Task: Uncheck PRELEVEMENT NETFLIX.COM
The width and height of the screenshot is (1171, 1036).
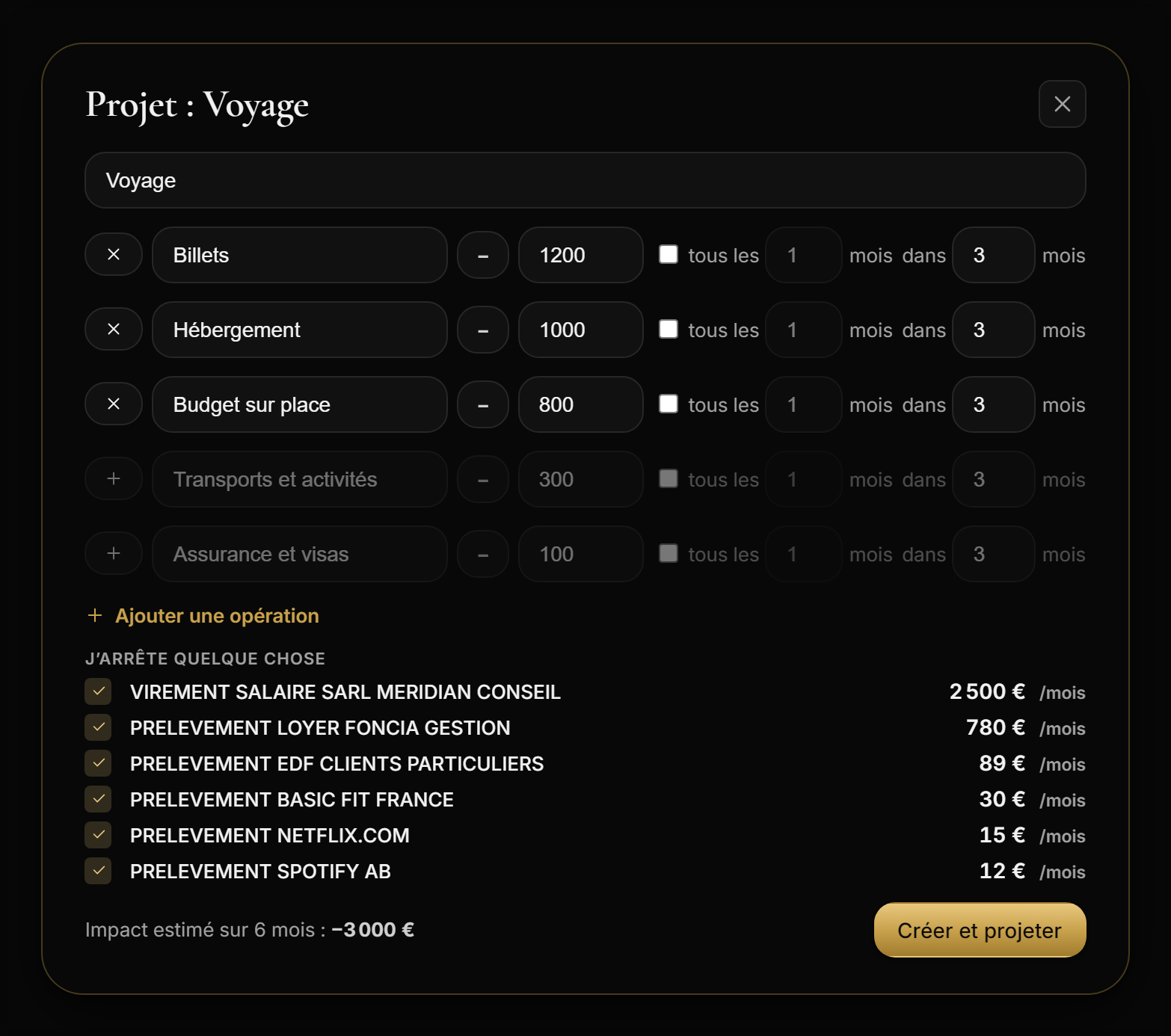Action: (x=98, y=835)
